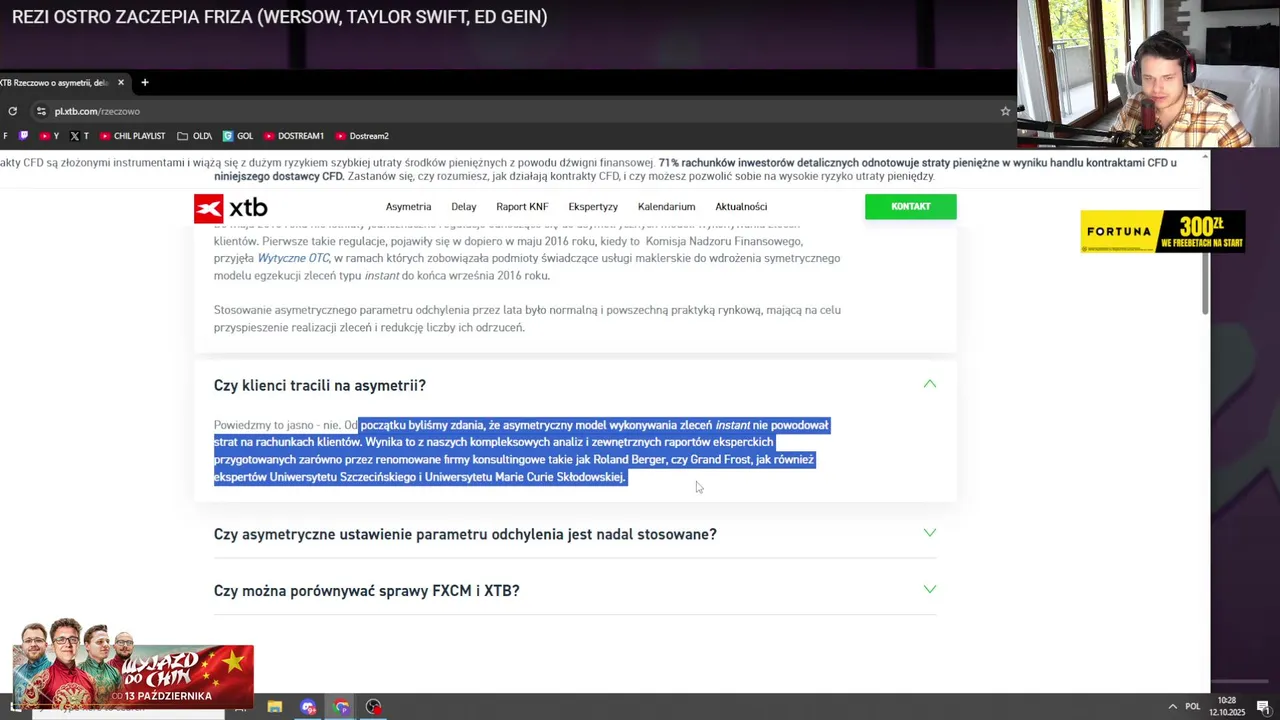Open the clock showing 10:28
The image size is (1280, 720).
(1227, 707)
